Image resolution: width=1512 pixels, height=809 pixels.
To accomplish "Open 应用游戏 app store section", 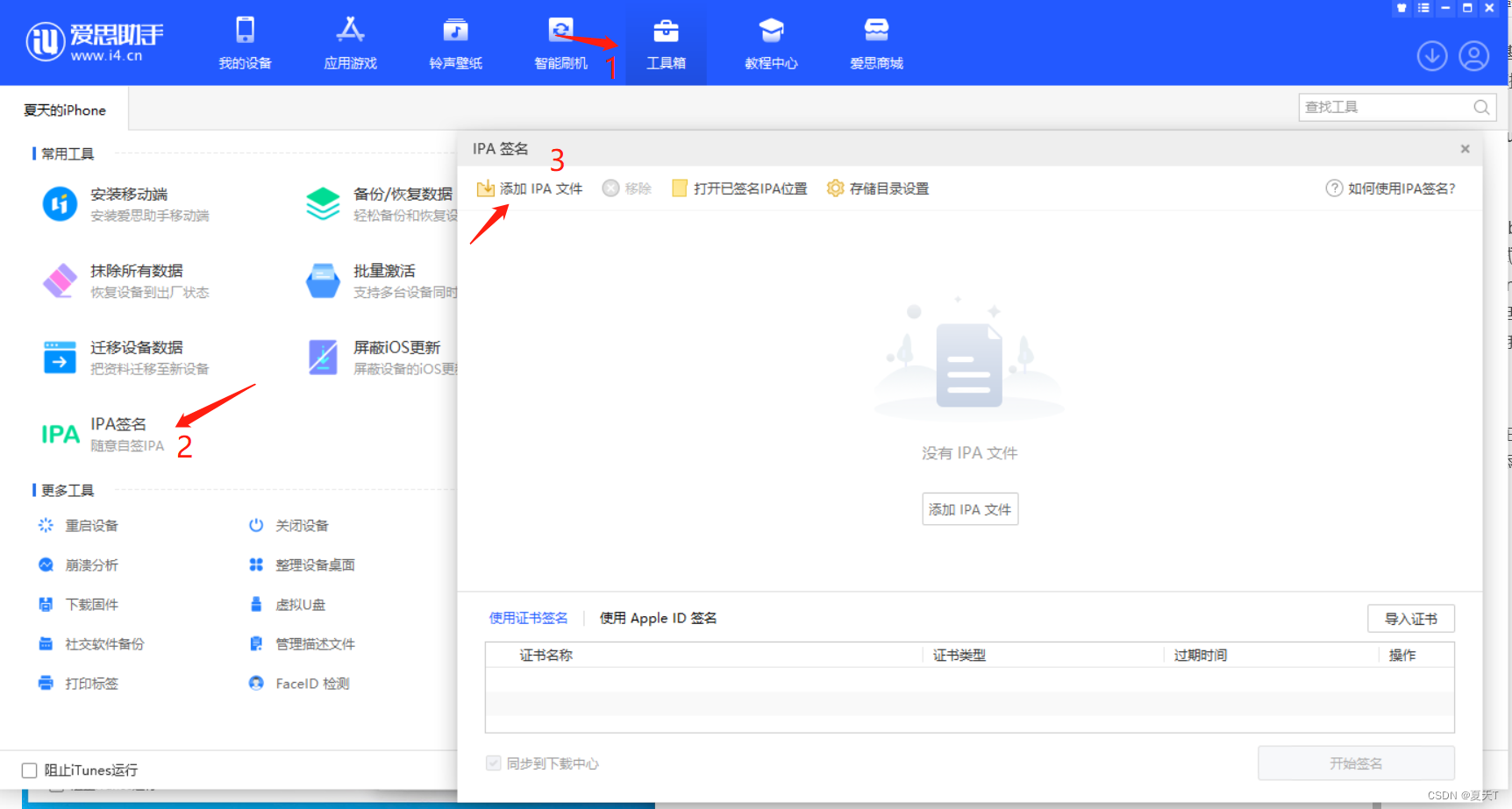I will click(350, 42).
